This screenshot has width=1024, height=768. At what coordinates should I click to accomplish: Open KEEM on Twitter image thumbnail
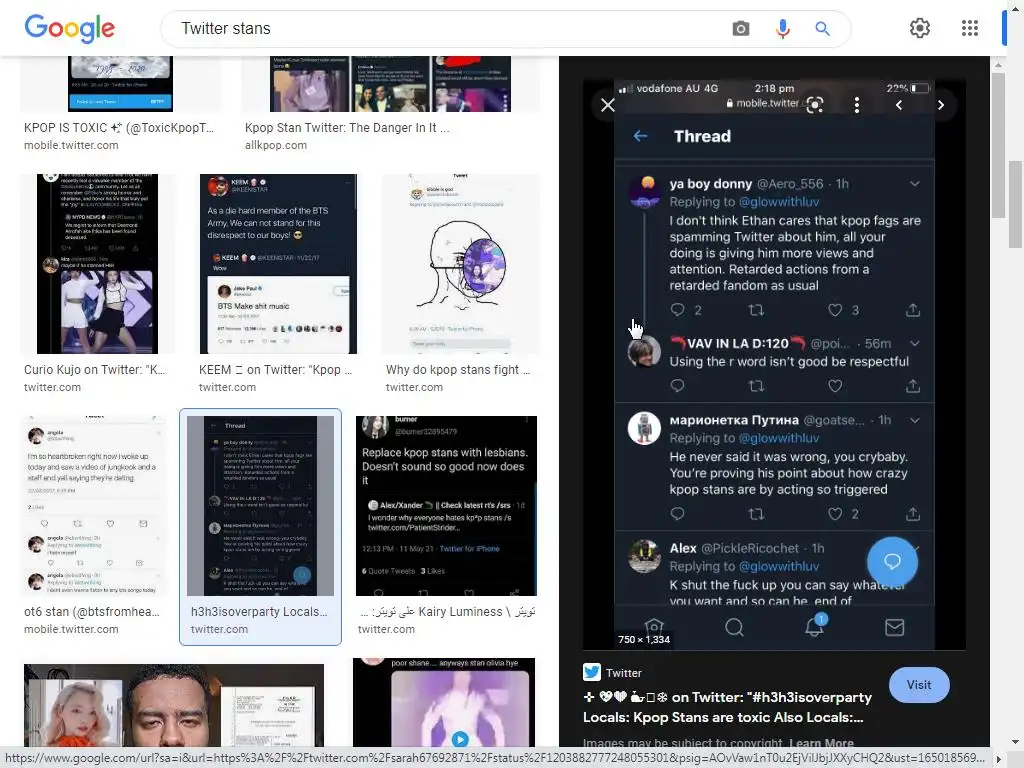[278, 264]
